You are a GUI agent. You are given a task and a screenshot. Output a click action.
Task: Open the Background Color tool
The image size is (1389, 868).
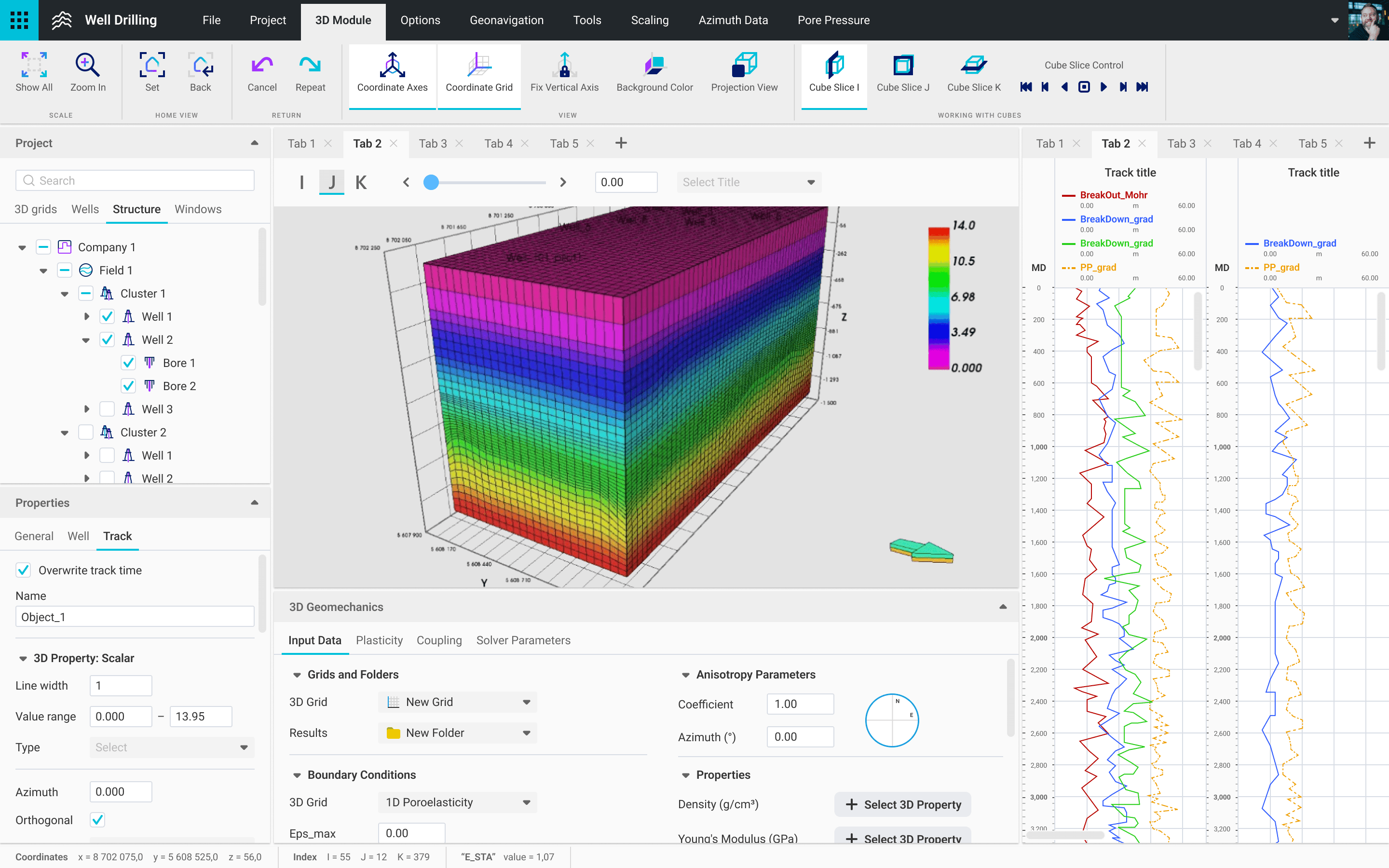pos(654,66)
